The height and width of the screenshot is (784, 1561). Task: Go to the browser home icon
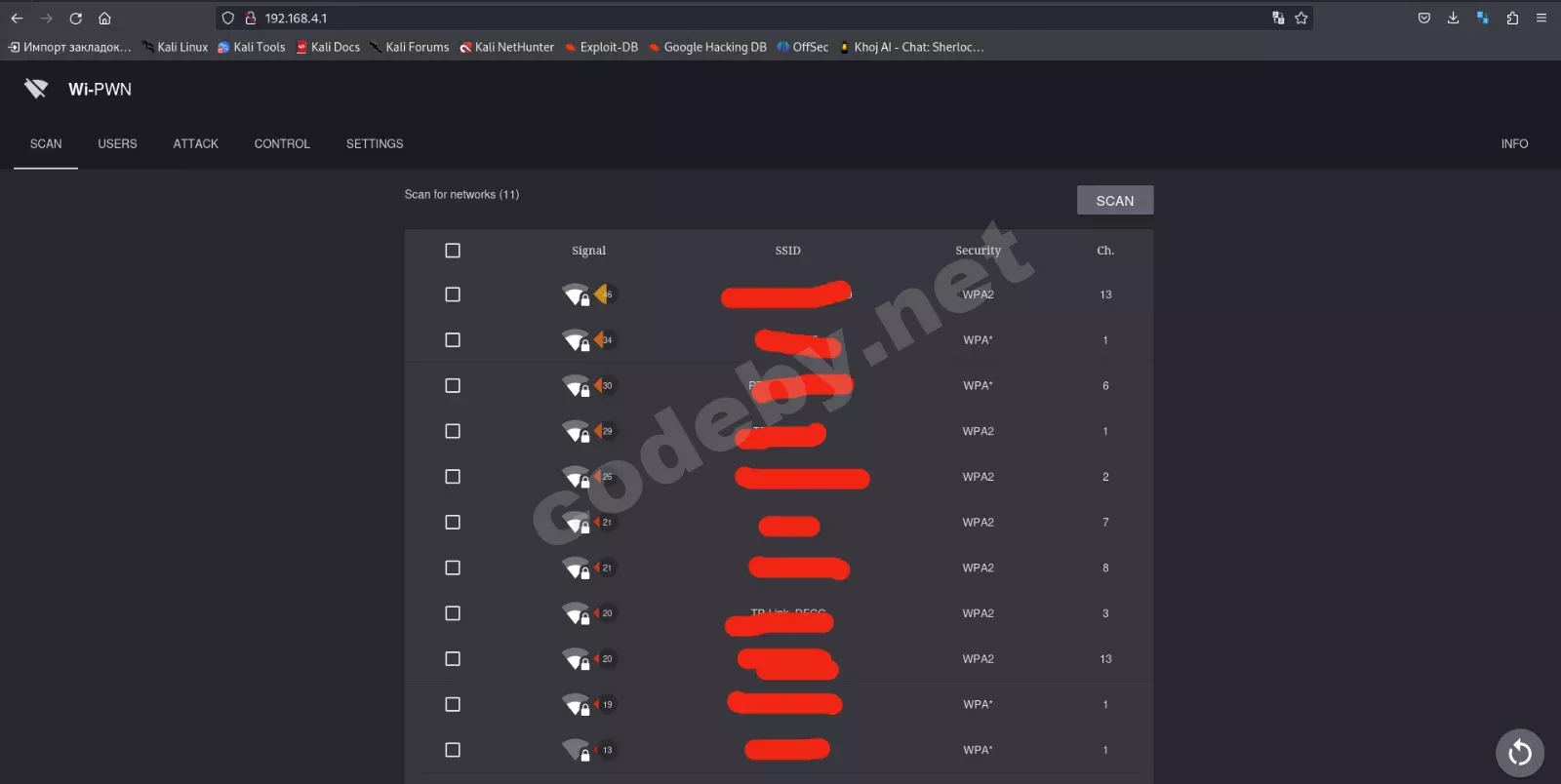[x=104, y=19]
